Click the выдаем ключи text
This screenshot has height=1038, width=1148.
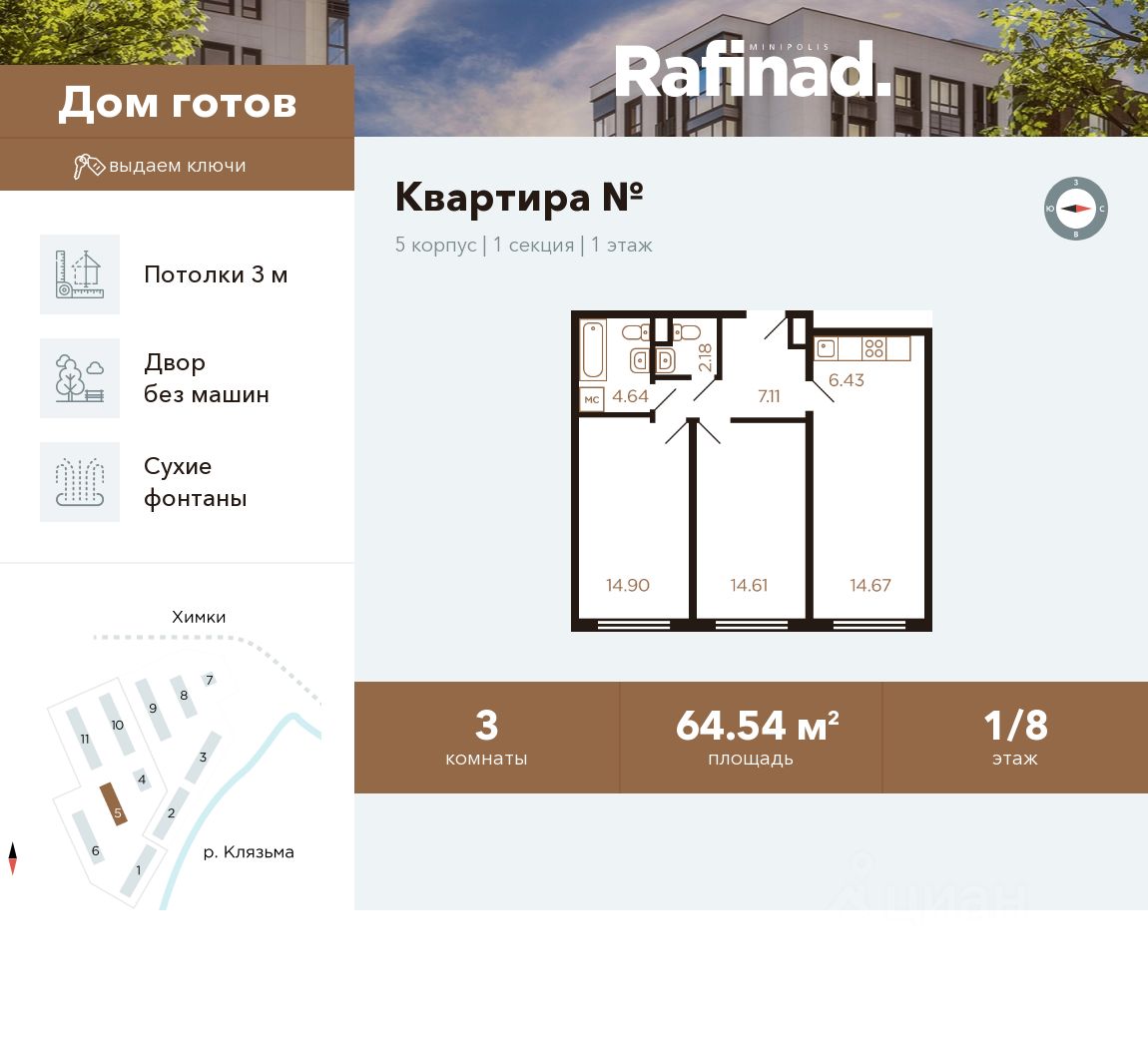tap(177, 166)
